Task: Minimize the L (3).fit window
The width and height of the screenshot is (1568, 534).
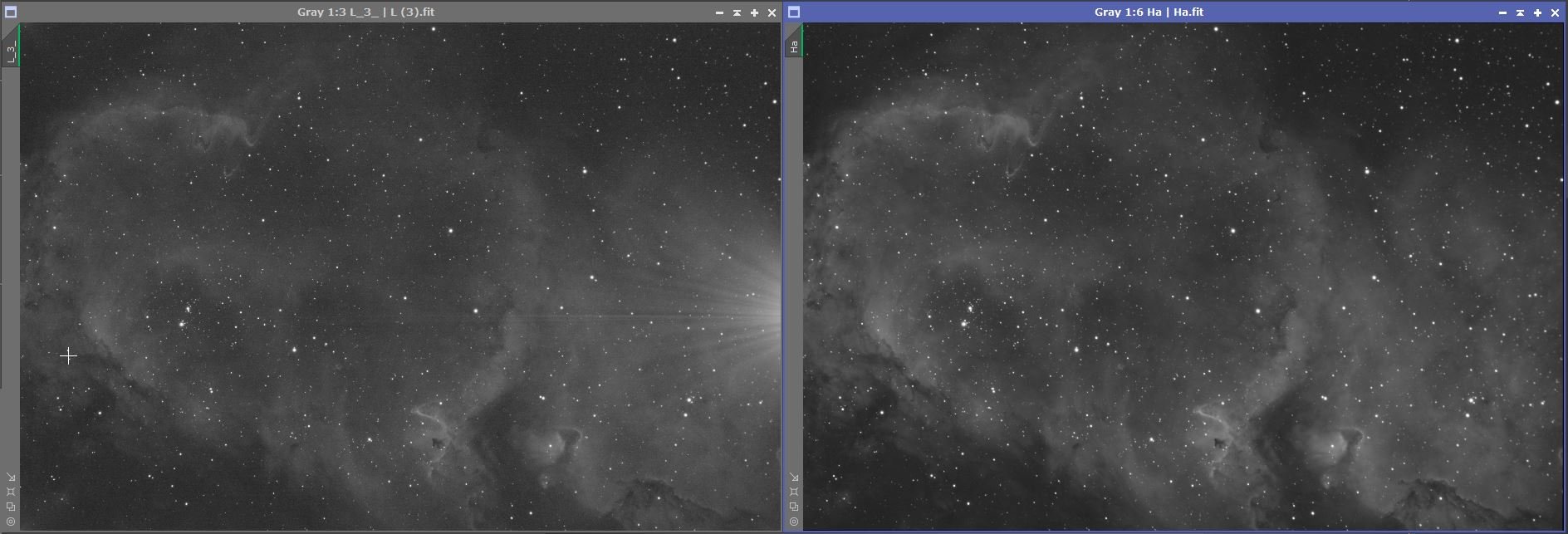Action: pos(719,12)
